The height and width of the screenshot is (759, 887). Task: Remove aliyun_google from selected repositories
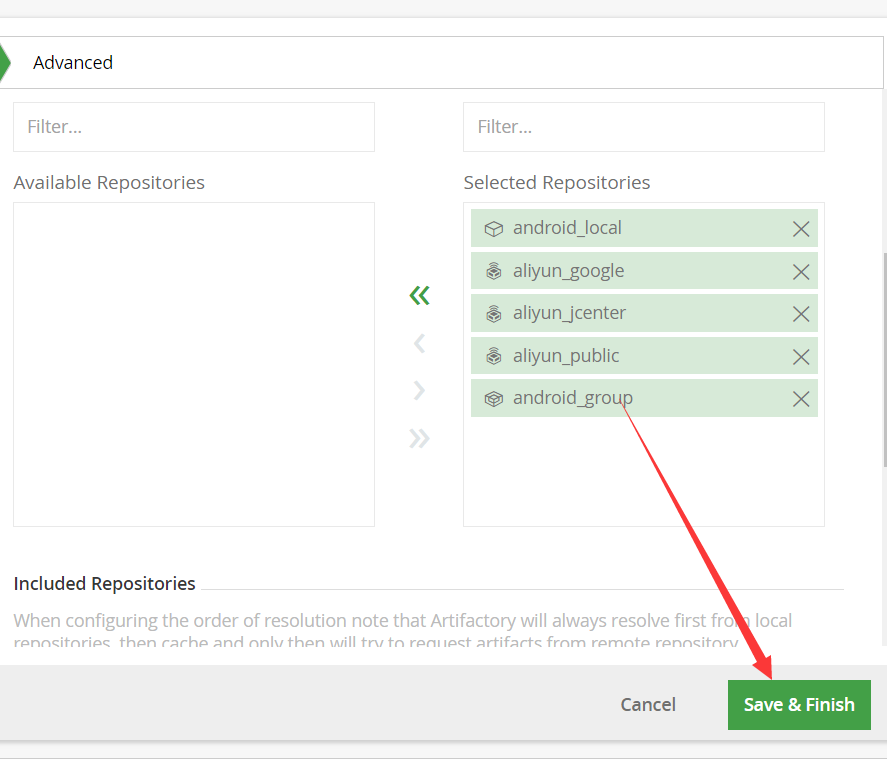800,271
